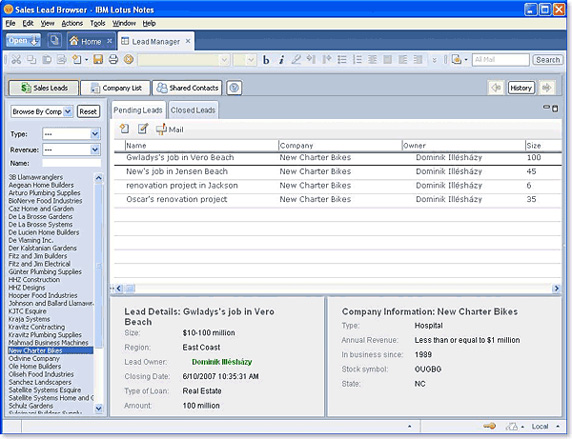The image size is (572, 439).
Task: Open the Browse By Comp dropdown
Action: pyautogui.click(x=42, y=112)
